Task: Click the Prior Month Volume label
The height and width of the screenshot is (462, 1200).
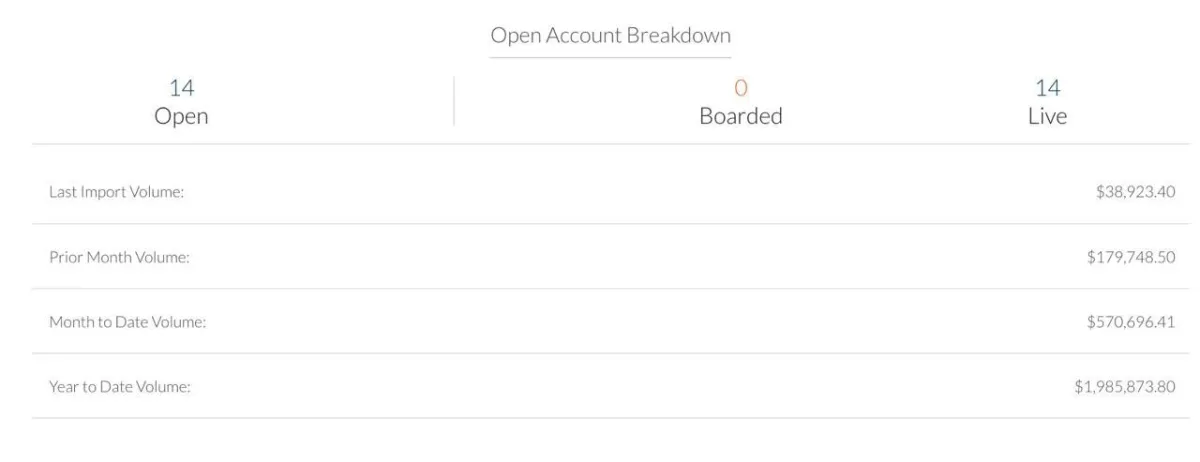Action: coord(120,257)
